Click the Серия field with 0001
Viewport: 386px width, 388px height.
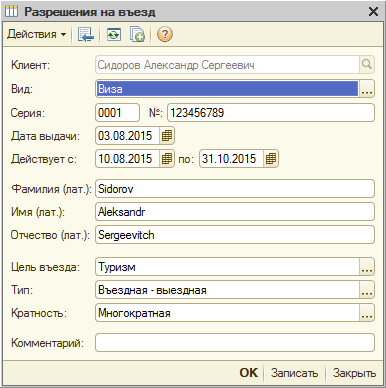click(117, 113)
